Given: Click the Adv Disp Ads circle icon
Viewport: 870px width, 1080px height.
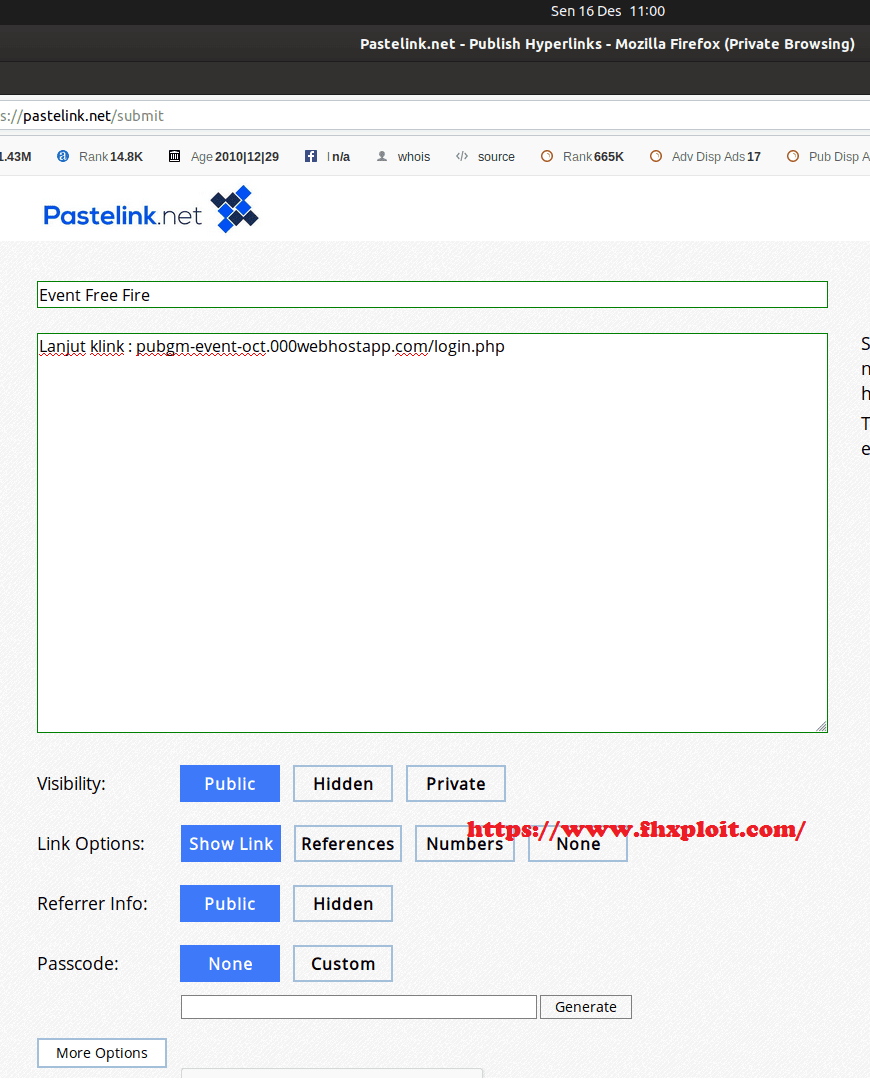Looking at the screenshot, I should (x=656, y=156).
